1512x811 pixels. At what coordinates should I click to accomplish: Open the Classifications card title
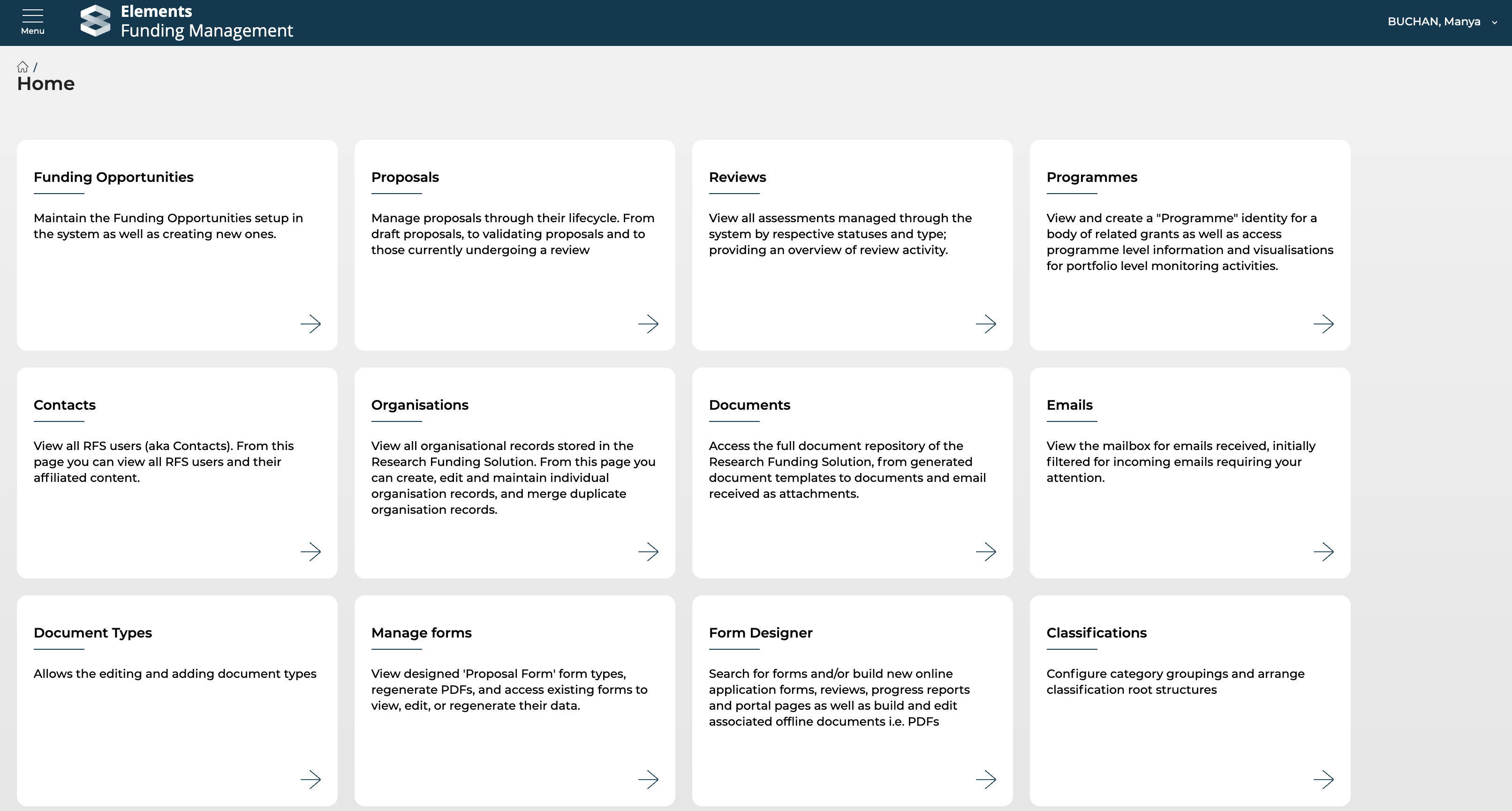pos(1096,632)
